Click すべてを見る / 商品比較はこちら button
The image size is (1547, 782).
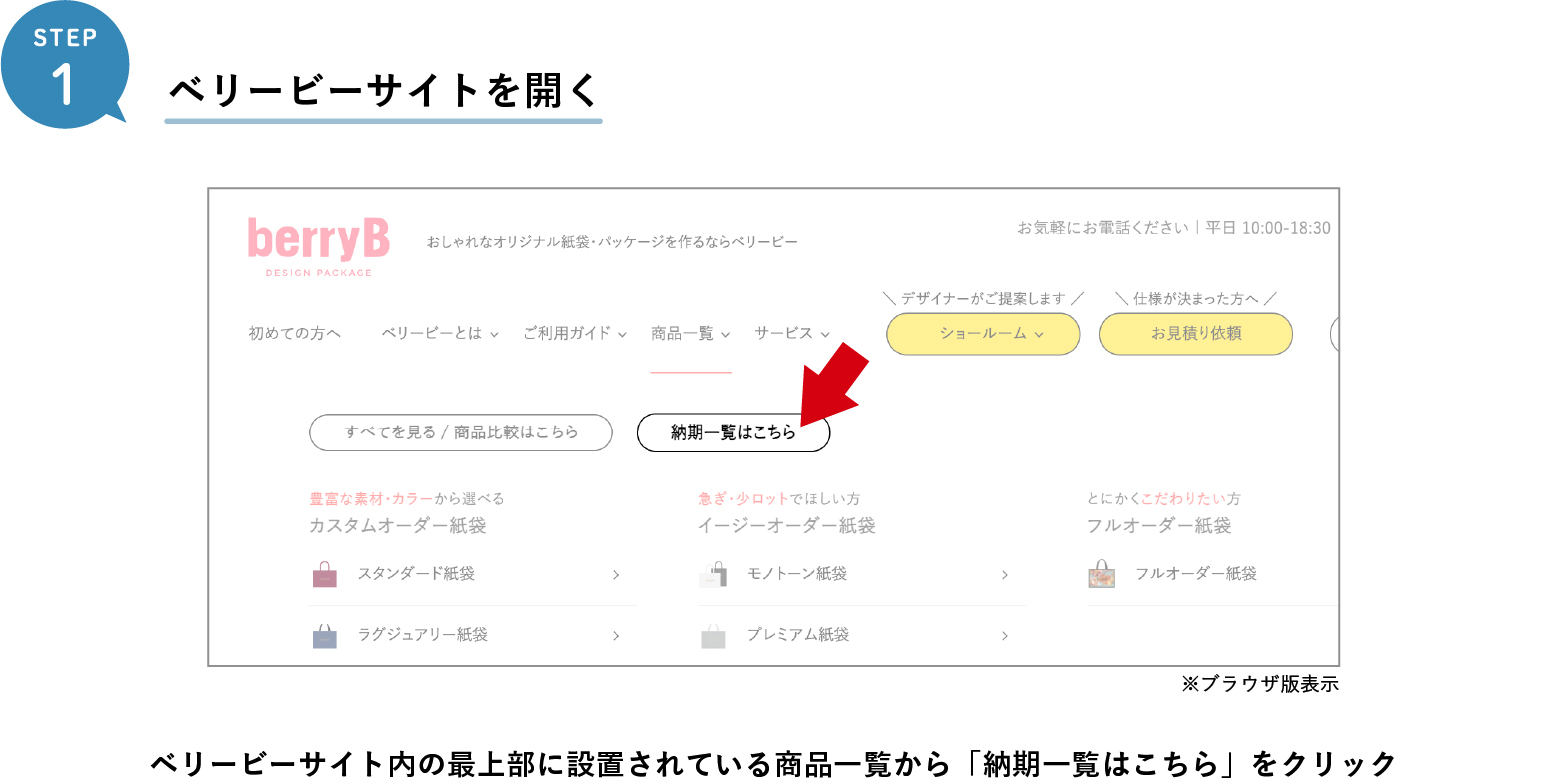click(461, 433)
